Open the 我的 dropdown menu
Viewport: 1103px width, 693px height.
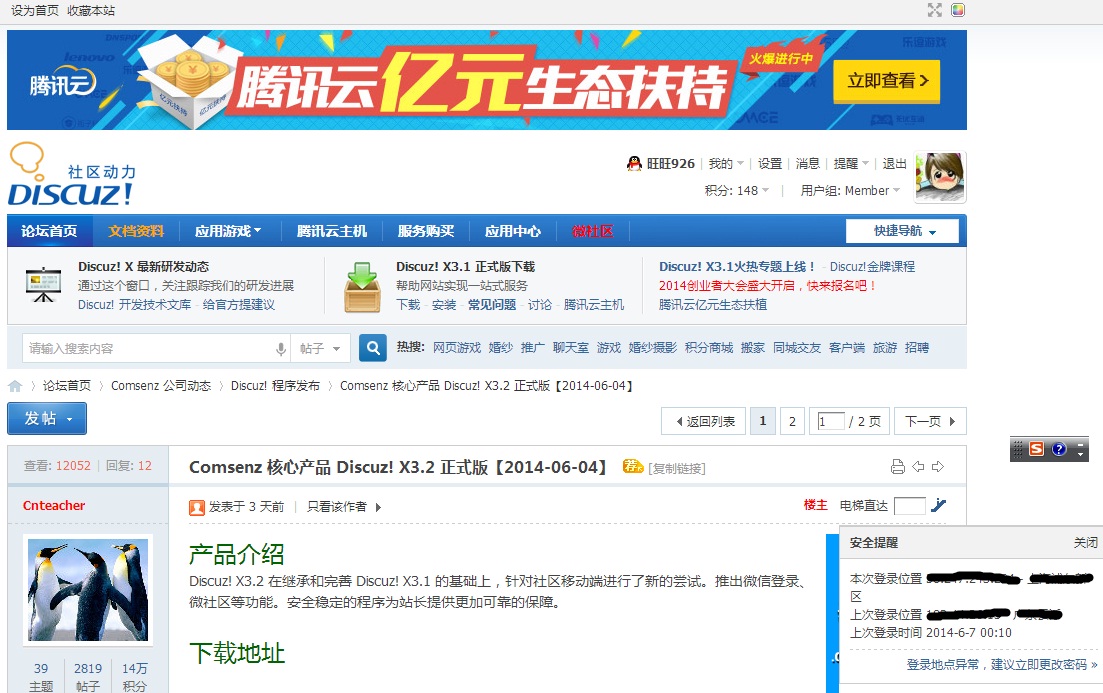point(725,164)
